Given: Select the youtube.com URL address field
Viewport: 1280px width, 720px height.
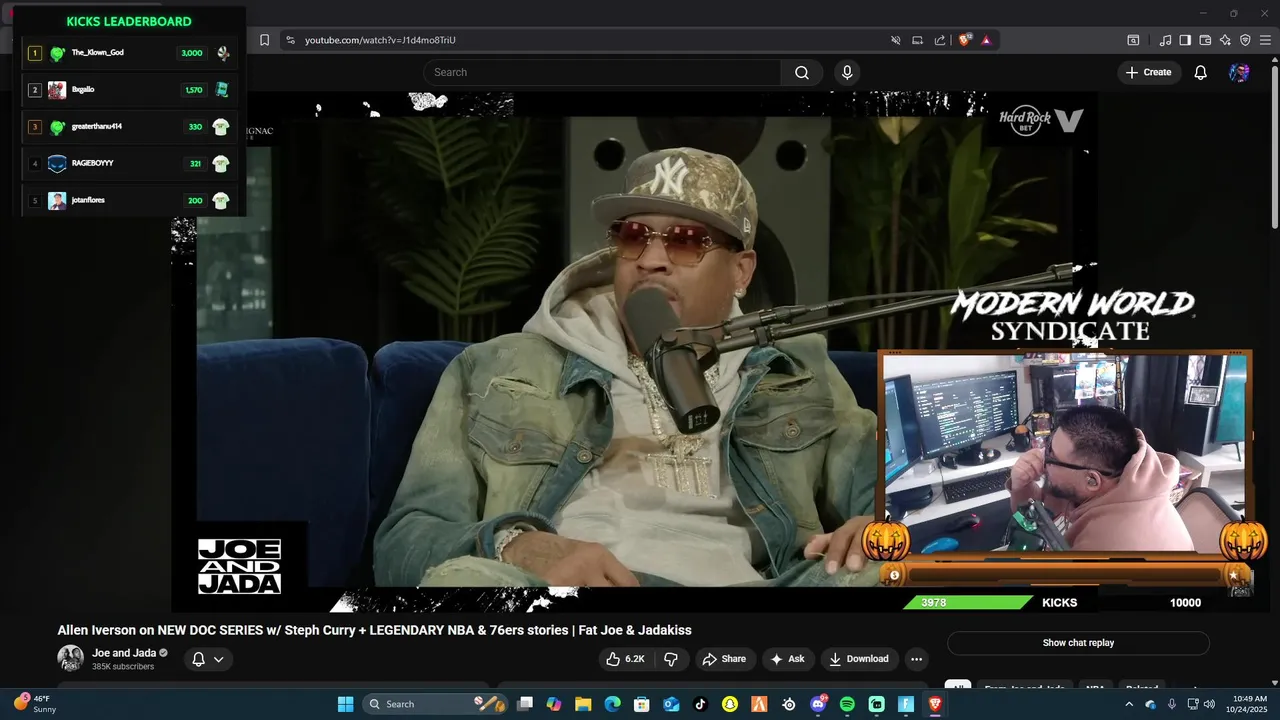Looking at the screenshot, I should [380, 40].
